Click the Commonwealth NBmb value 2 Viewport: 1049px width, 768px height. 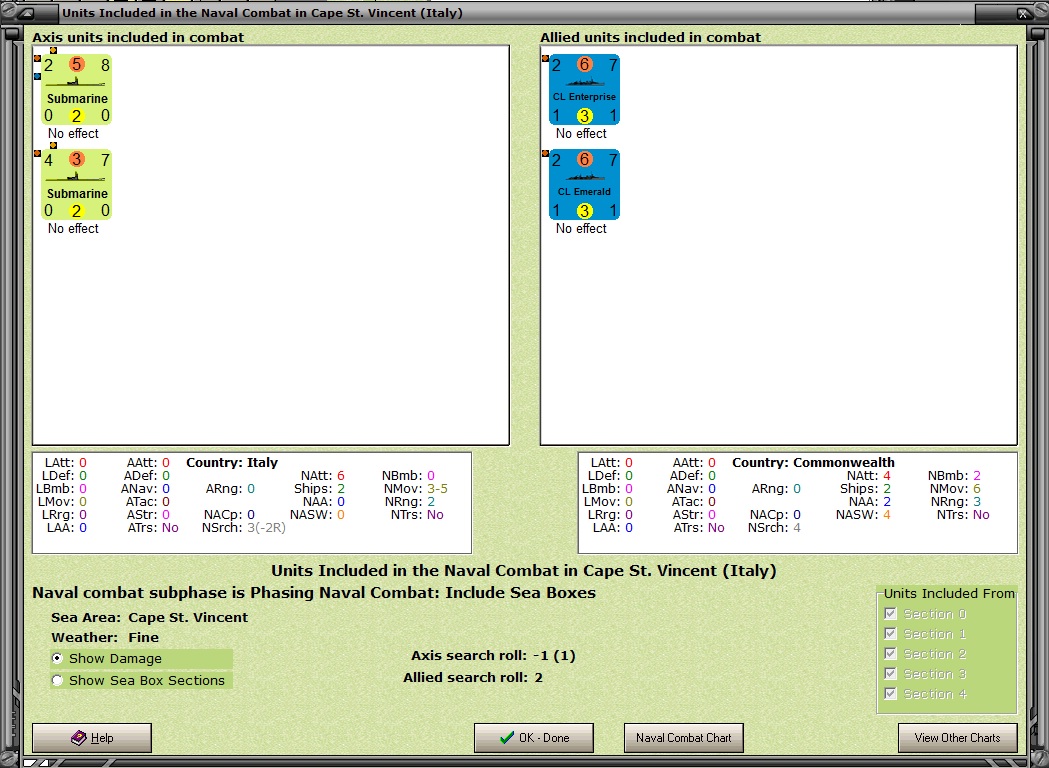(x=977, y=476)
